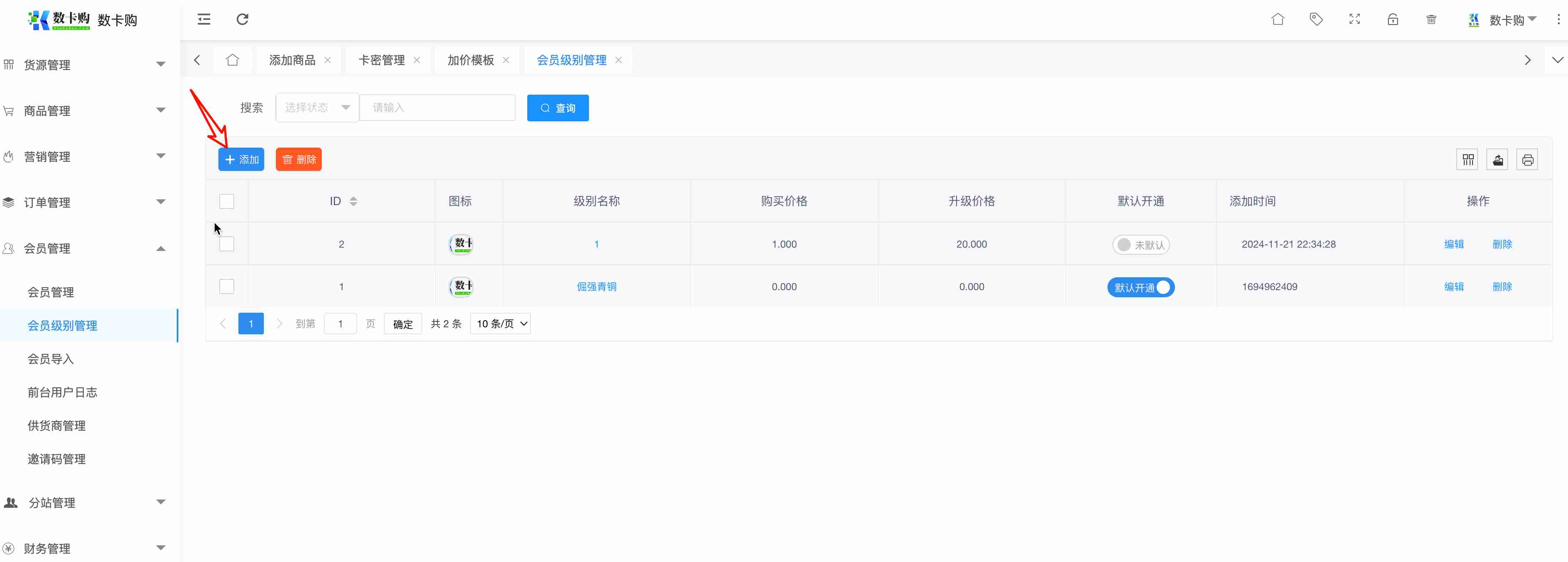This screenshot has width=1568, height=562.
Task: Open the column filter grid icon
Action: point(1468,160)
